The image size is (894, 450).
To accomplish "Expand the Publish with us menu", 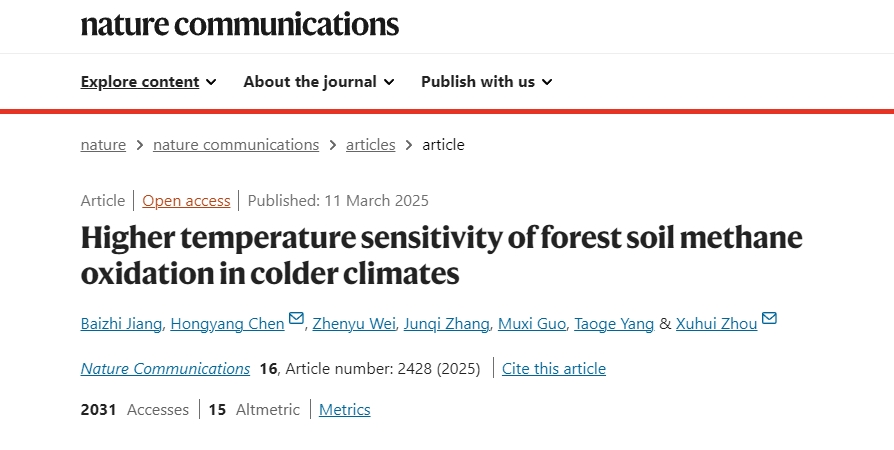I will (486, 82).
